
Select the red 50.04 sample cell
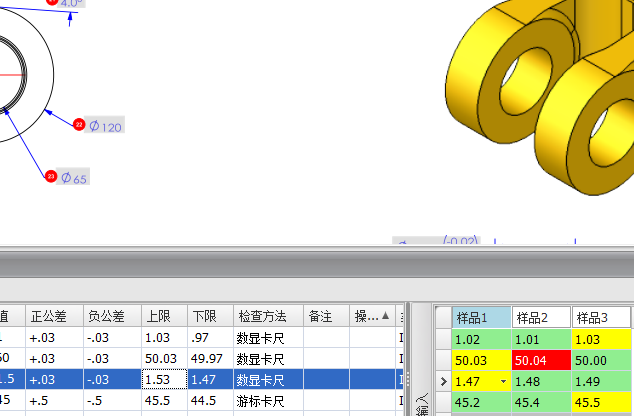[x=540, y=360]
